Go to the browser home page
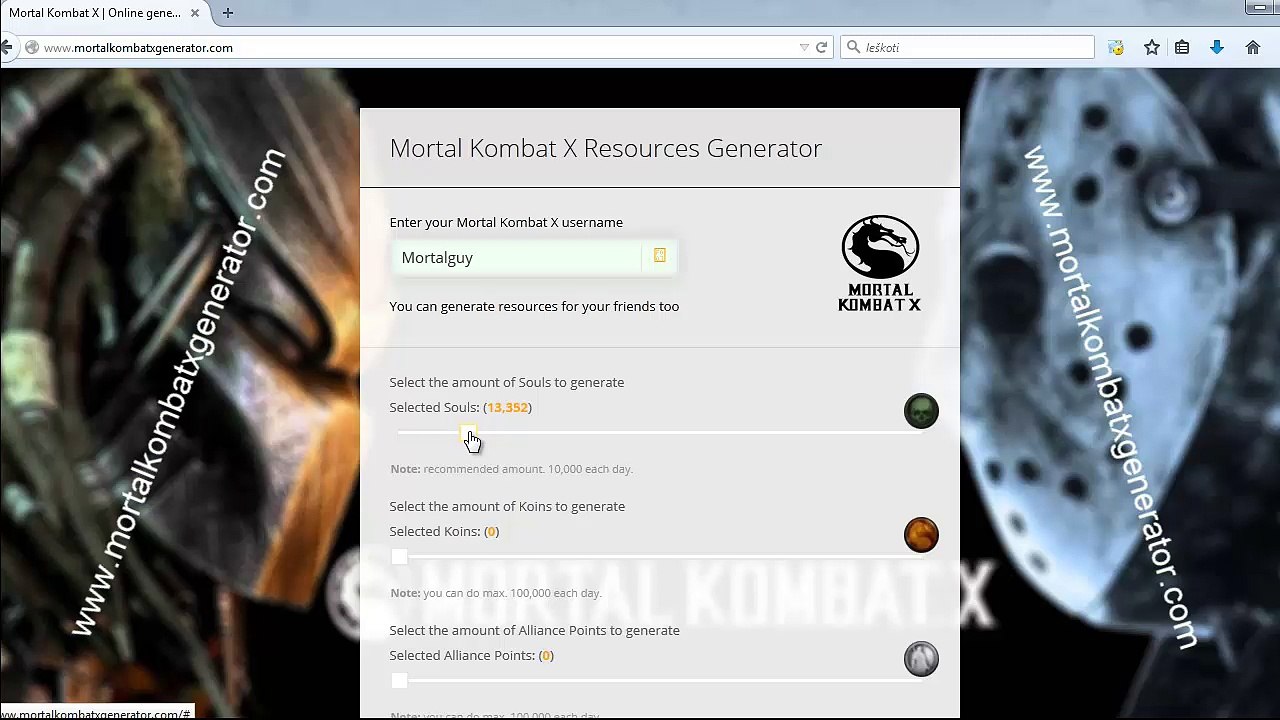1280x720 pixels. (x=1252, y=47)
